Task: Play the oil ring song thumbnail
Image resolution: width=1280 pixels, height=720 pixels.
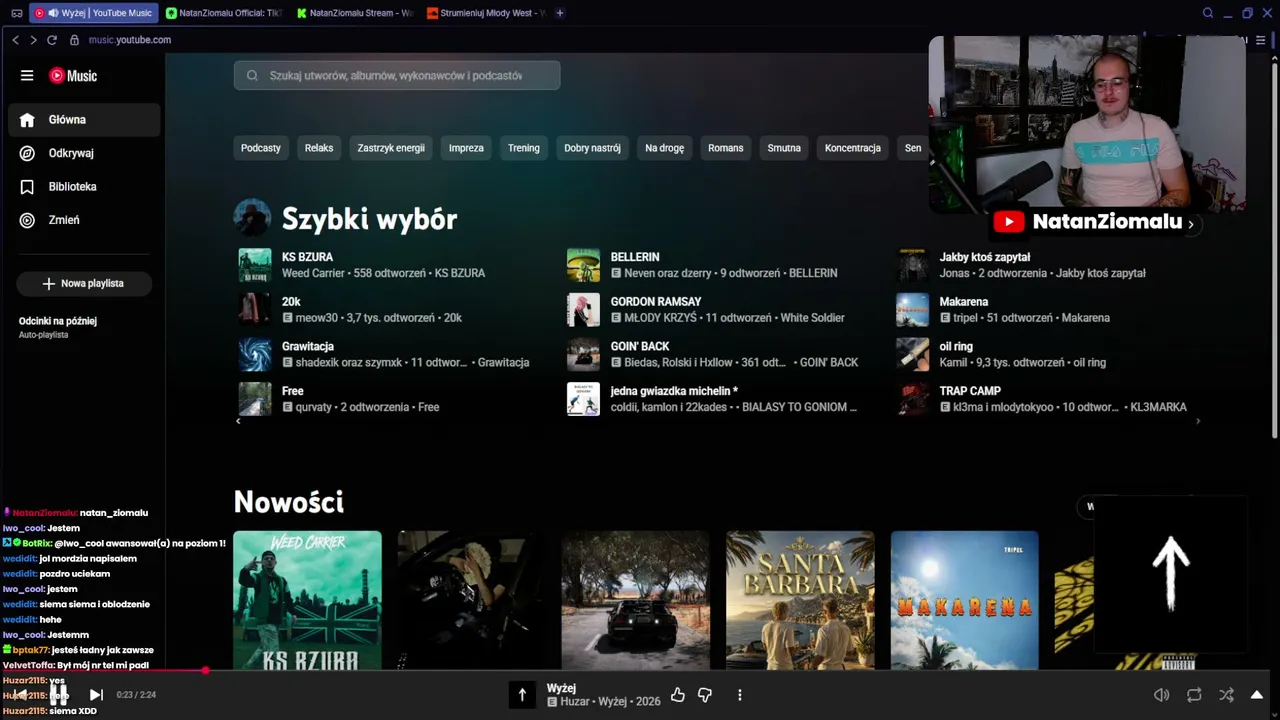Action: tap(912, 354)
